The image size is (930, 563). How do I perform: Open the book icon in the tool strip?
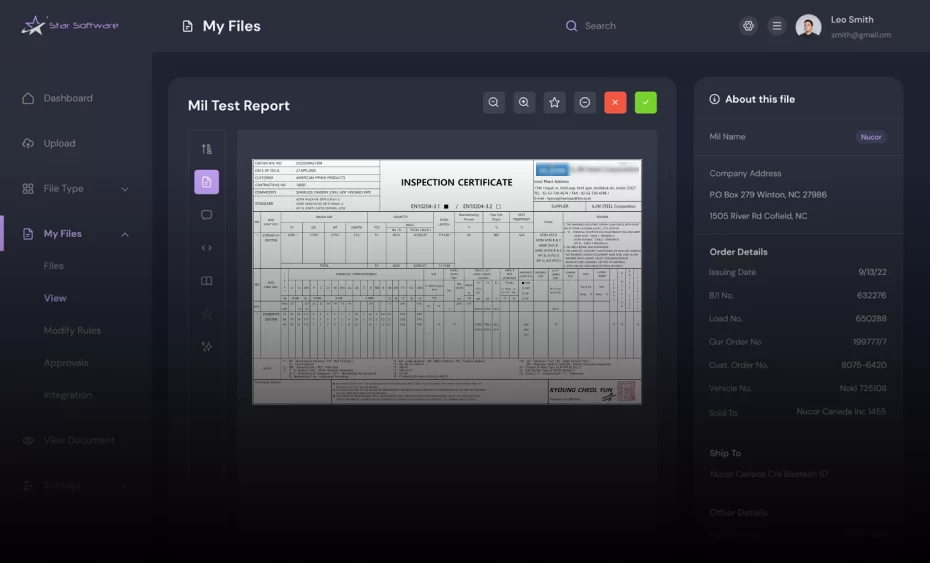coord(206,281)
